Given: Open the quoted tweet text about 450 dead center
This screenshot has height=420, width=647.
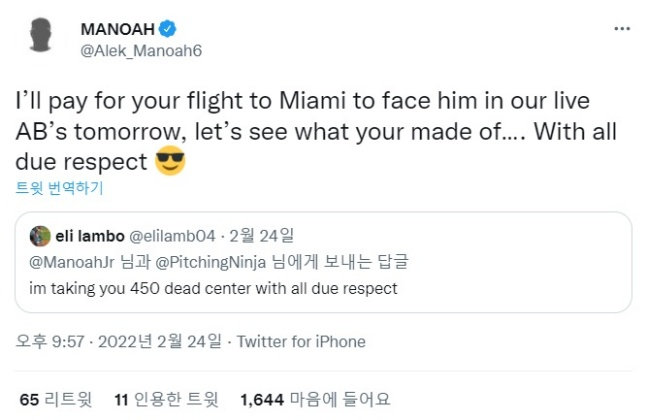Looking at the screenshot, I should (x=214, y=288).
